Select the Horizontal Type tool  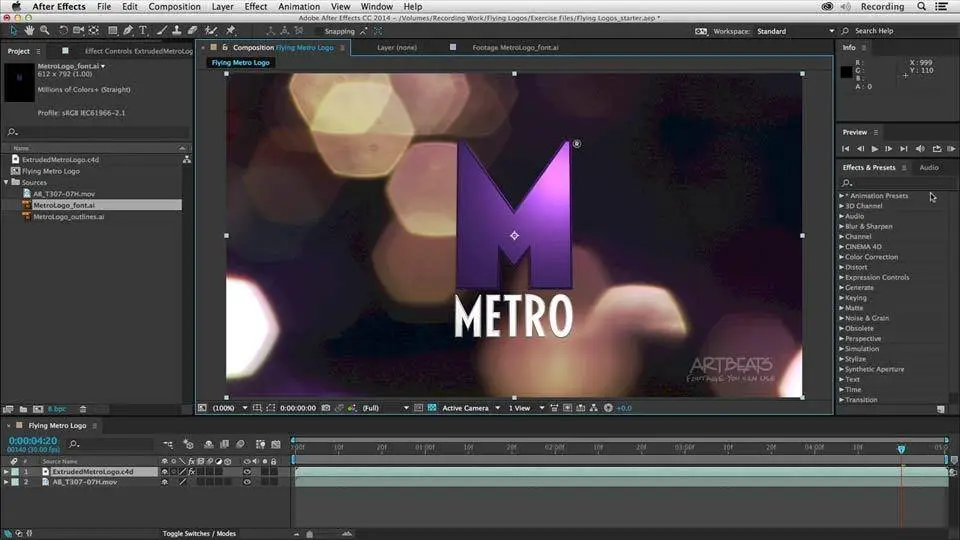(x=143, y=31)
